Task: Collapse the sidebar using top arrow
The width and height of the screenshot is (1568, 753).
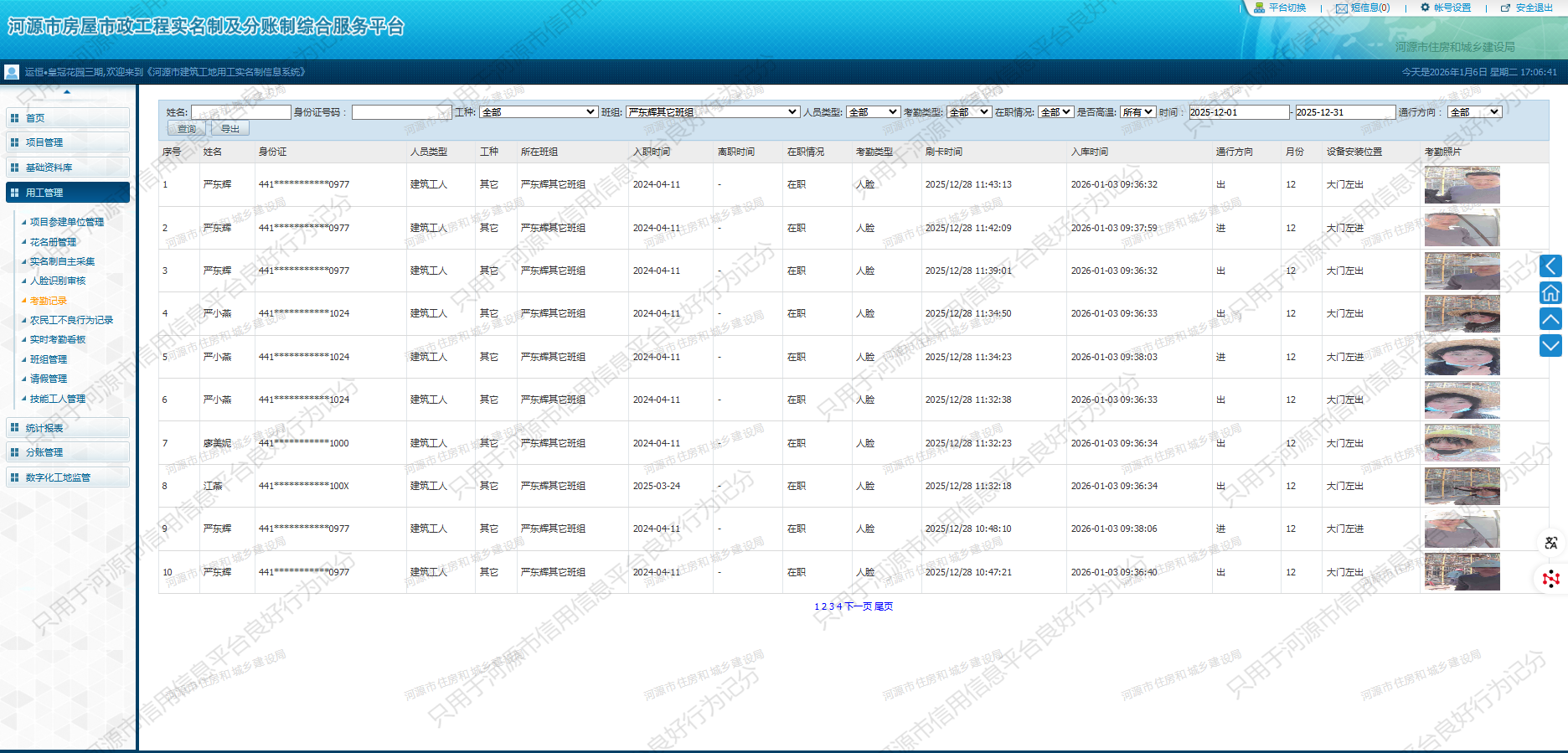Action: point(67,91)
